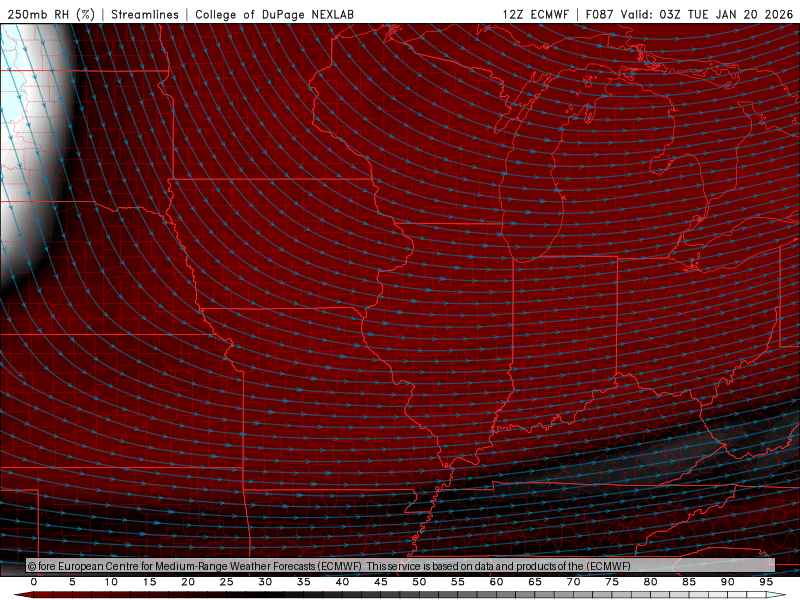This screenshot has width=800, height=600.
Task: Click the '0' label on the color scale
Action: tap(34, 582)
